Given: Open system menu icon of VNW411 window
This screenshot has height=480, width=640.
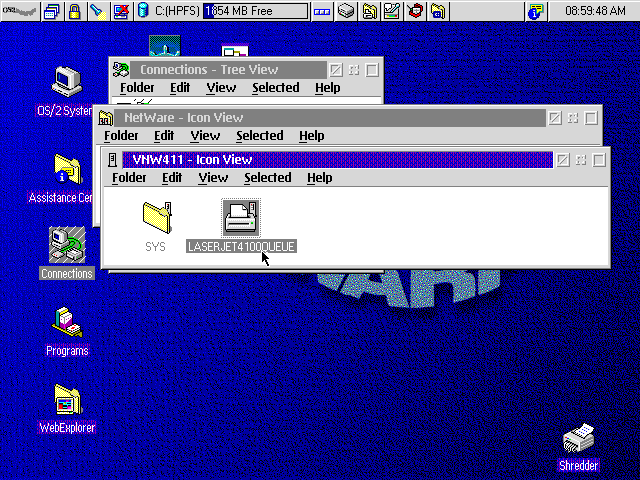Looking at the screenshot, I should 112,160.
